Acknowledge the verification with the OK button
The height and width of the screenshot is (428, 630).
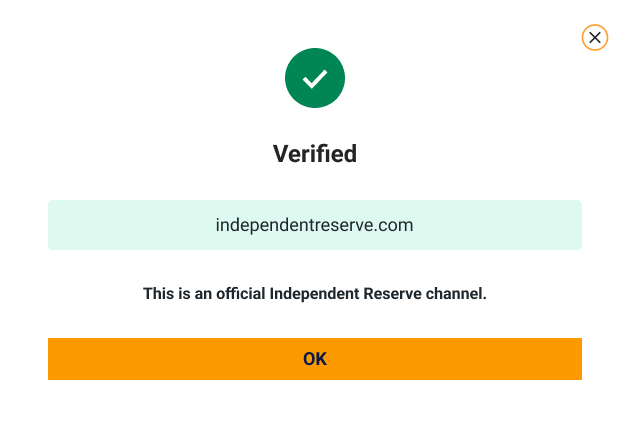[x=315, y=359]
